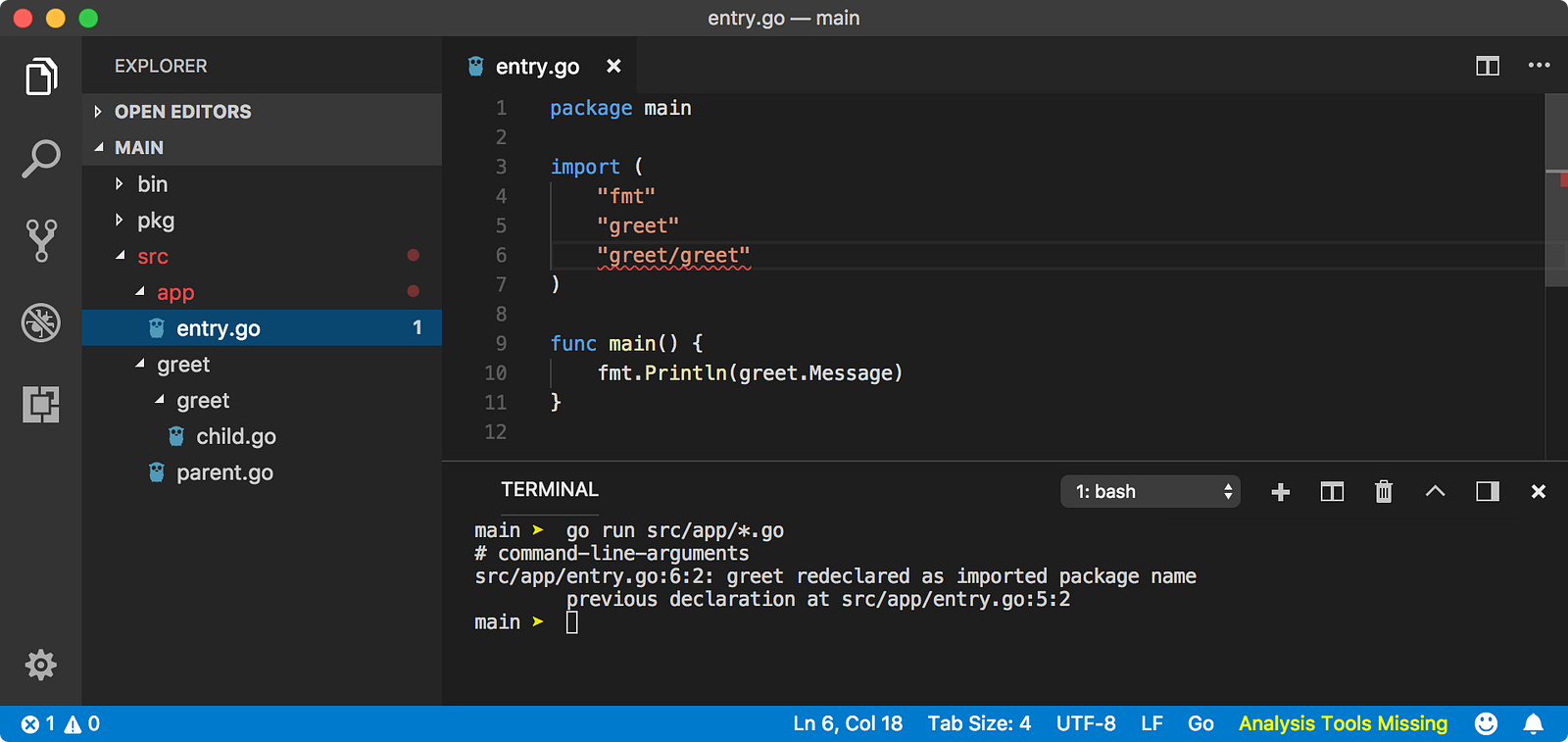The height and width of the screenshot is (742, 1568).
Task: Add a new terminal with plus icon
Action: click(x=1280, y=492)
